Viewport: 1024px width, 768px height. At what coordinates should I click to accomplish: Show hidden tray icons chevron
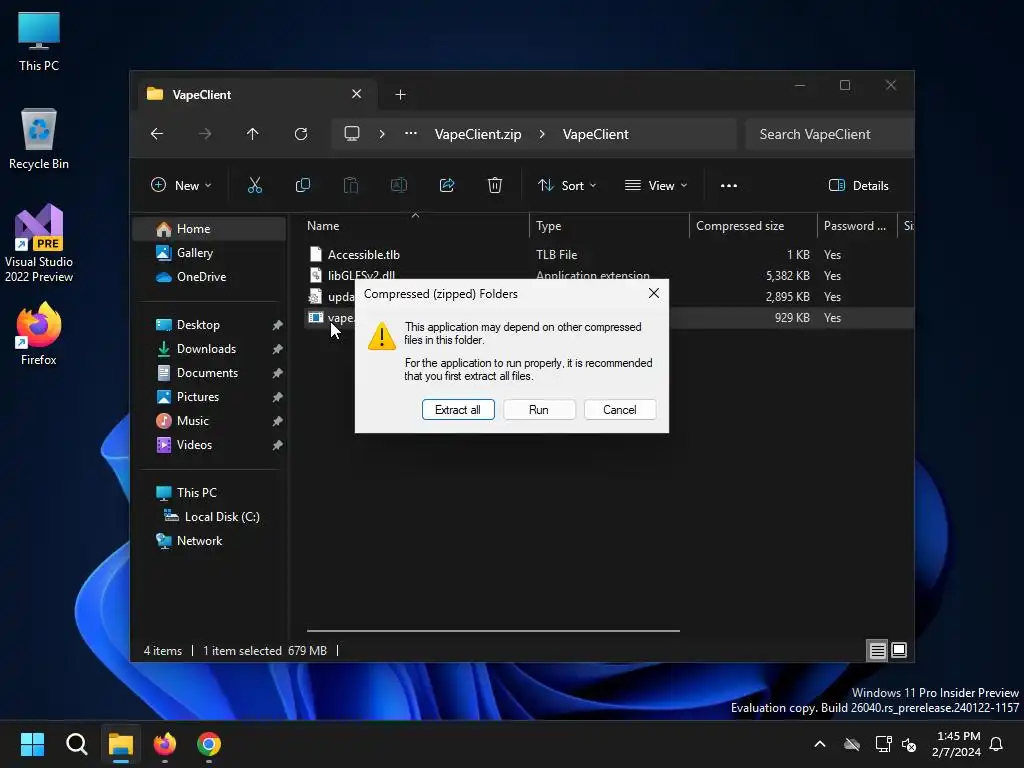(x=820, y=744)
